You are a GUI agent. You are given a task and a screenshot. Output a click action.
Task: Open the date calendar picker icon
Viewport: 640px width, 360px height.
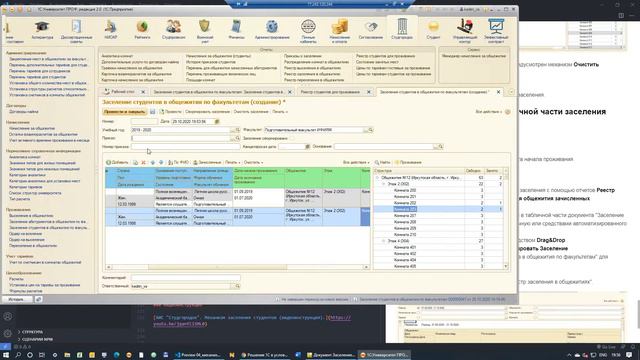pos(217,122)
